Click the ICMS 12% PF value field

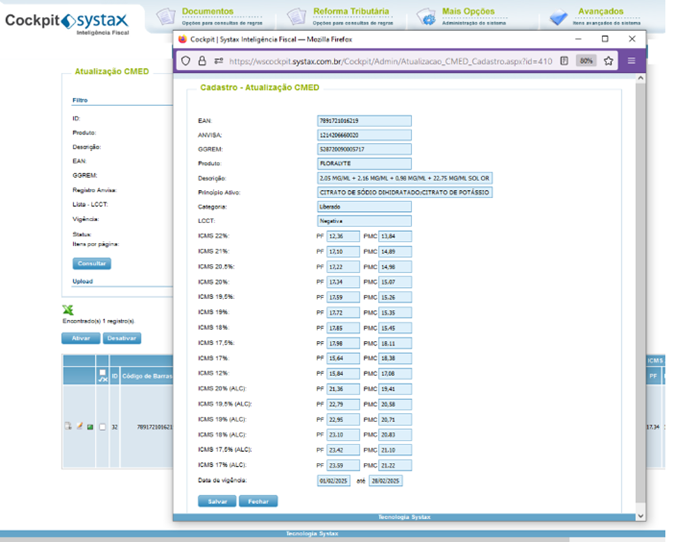tap(343, 374)
